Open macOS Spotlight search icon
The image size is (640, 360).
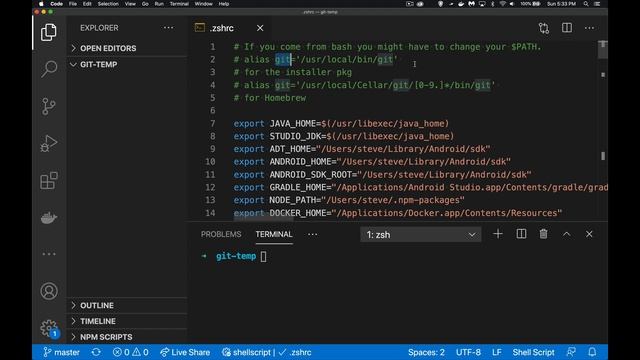586,4
